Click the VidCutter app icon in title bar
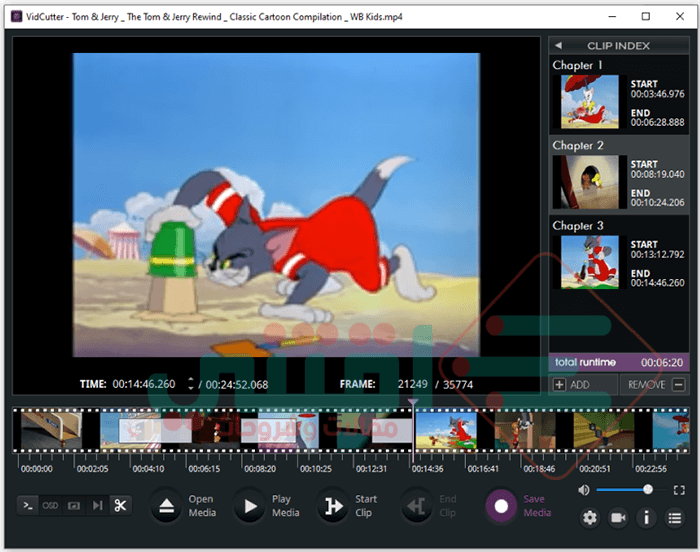The width and height of the screenshot is (700, 552). pos(17,17)
